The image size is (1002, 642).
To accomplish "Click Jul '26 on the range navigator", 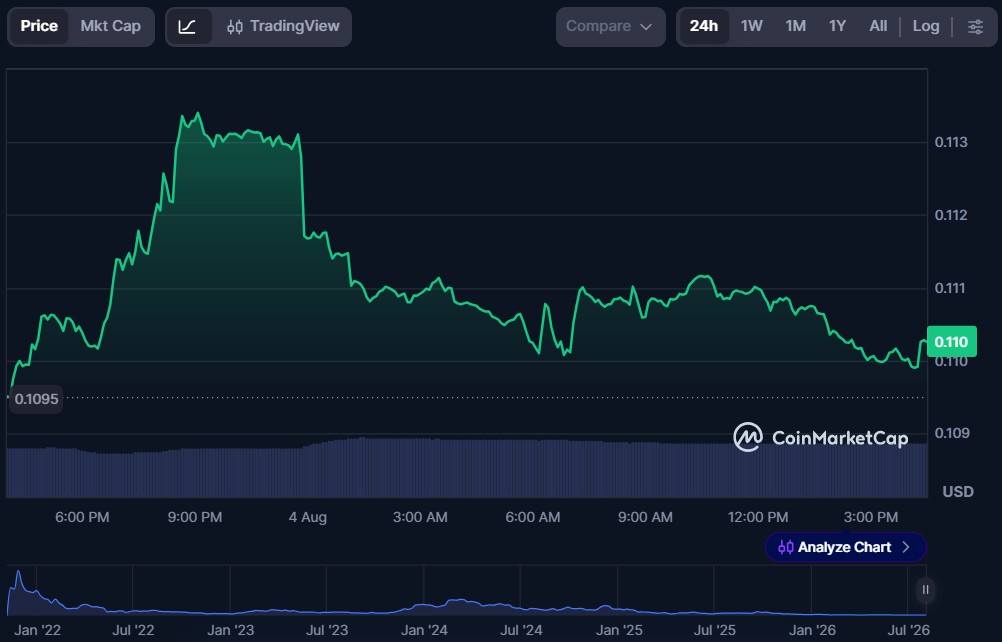I will pyautogui.click(x=908, y=631).
